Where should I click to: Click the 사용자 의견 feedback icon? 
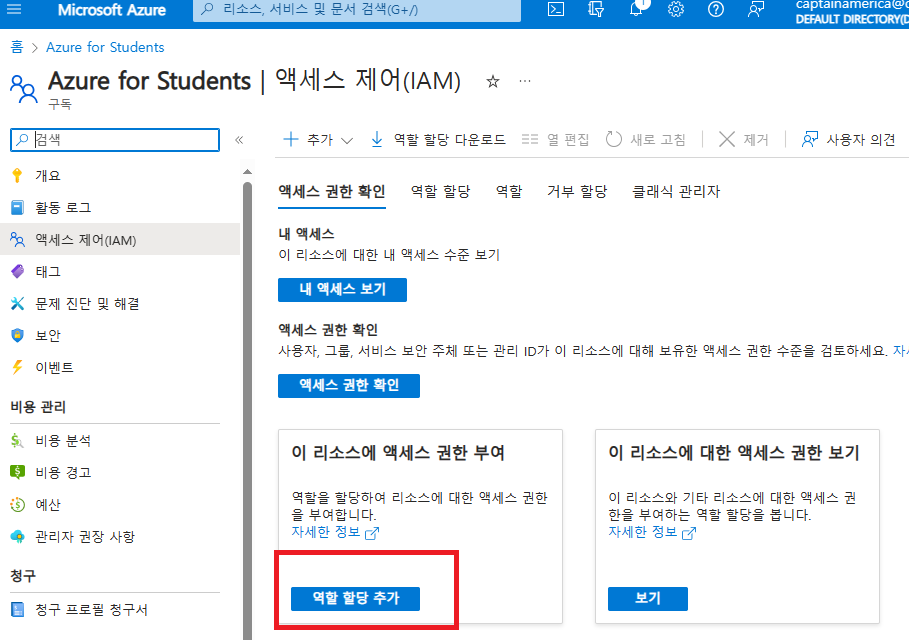pyautogui.click(x=809, y=140)
